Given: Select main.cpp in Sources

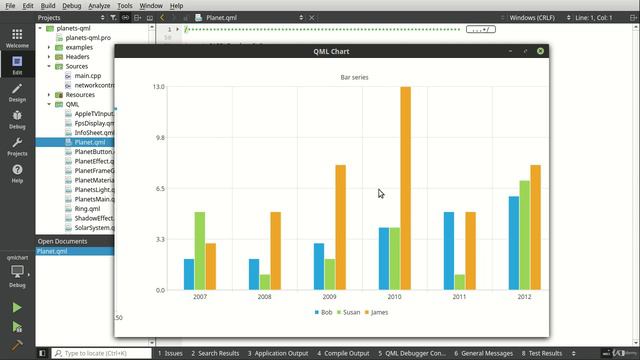Looking at the screenshot, I should point(87,76).
